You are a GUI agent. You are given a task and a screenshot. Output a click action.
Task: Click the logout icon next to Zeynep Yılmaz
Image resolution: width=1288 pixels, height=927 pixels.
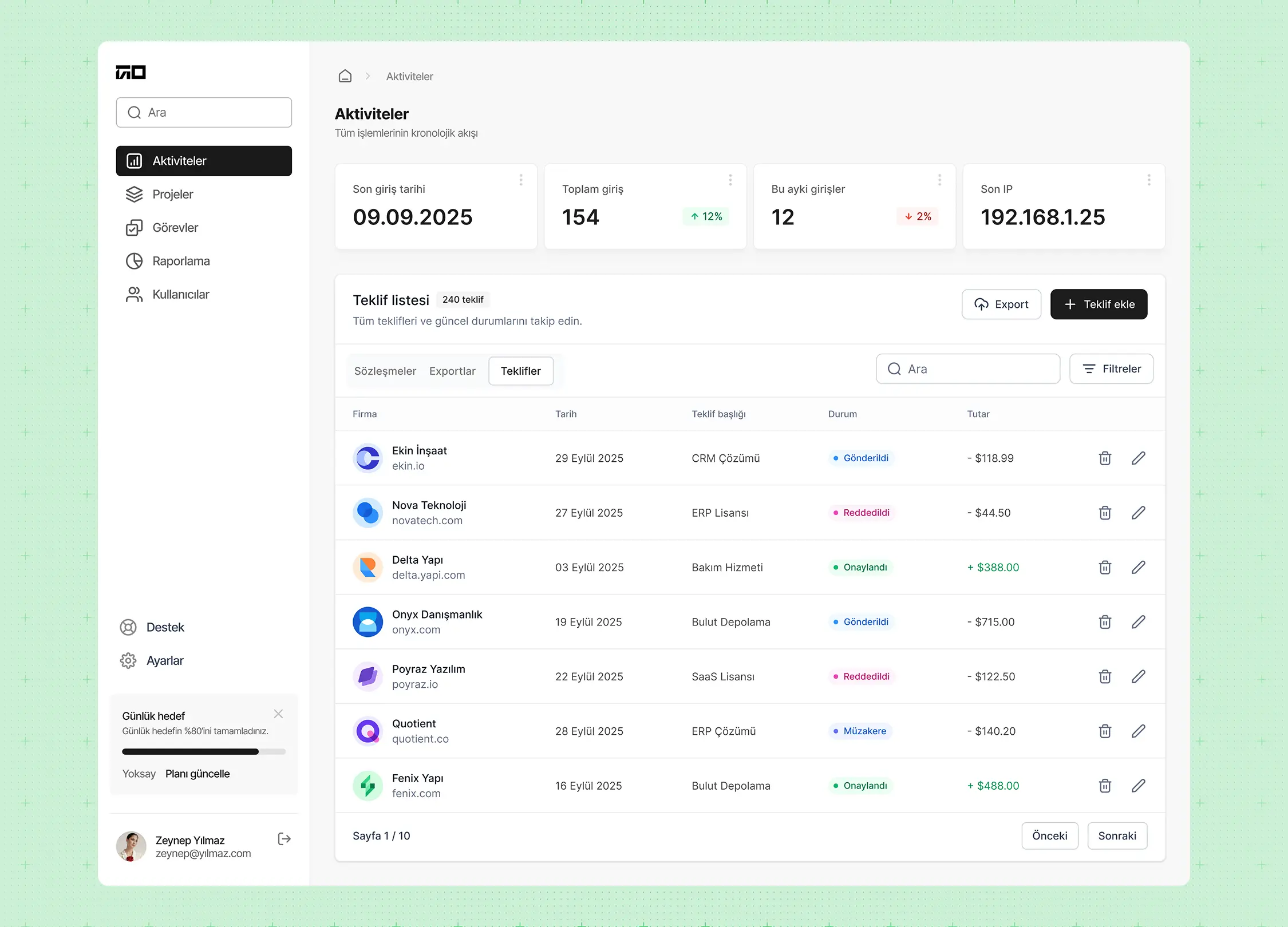coord(284,839)
